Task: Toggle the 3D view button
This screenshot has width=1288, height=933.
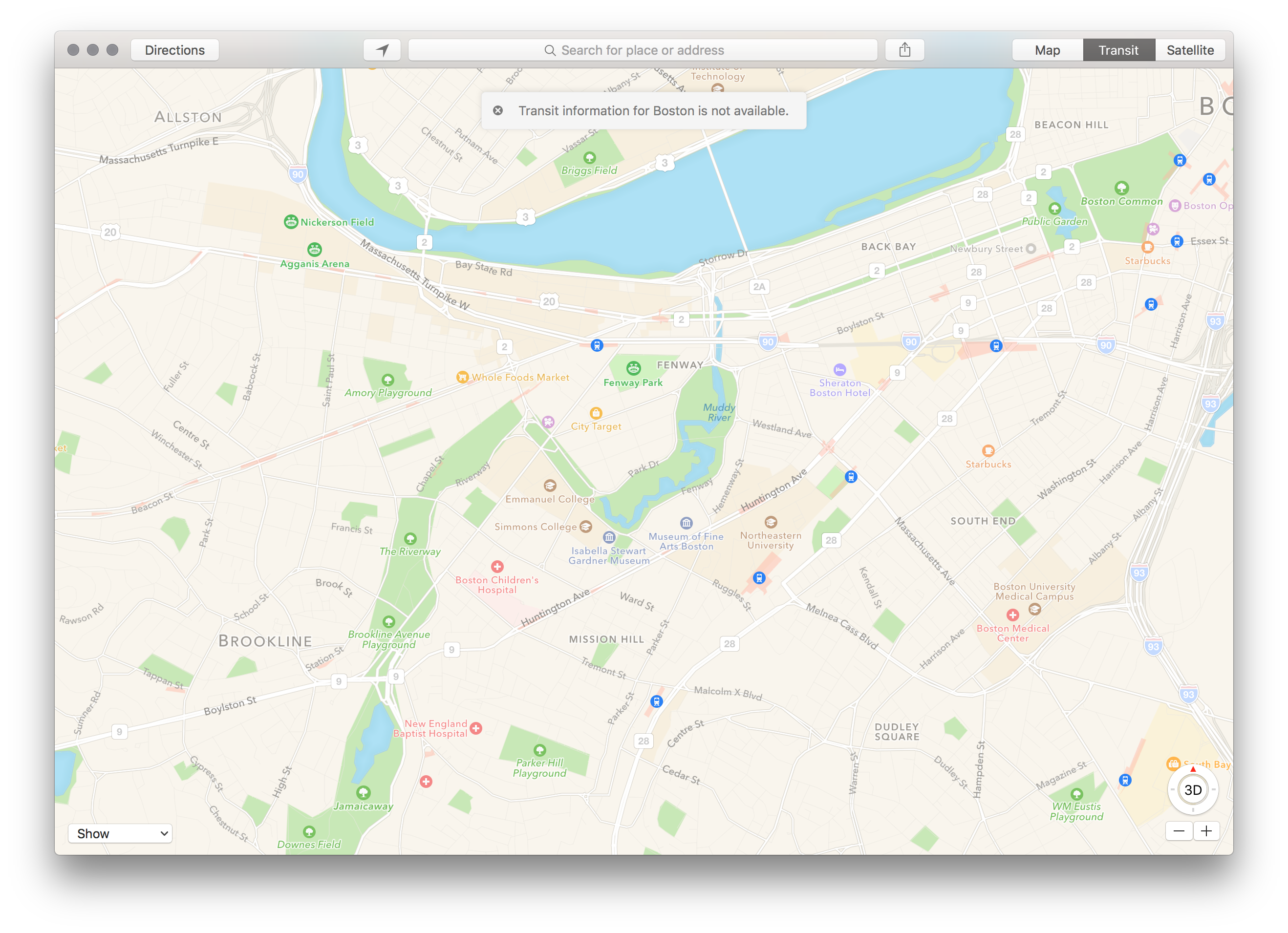Action: pos(1193,790)
